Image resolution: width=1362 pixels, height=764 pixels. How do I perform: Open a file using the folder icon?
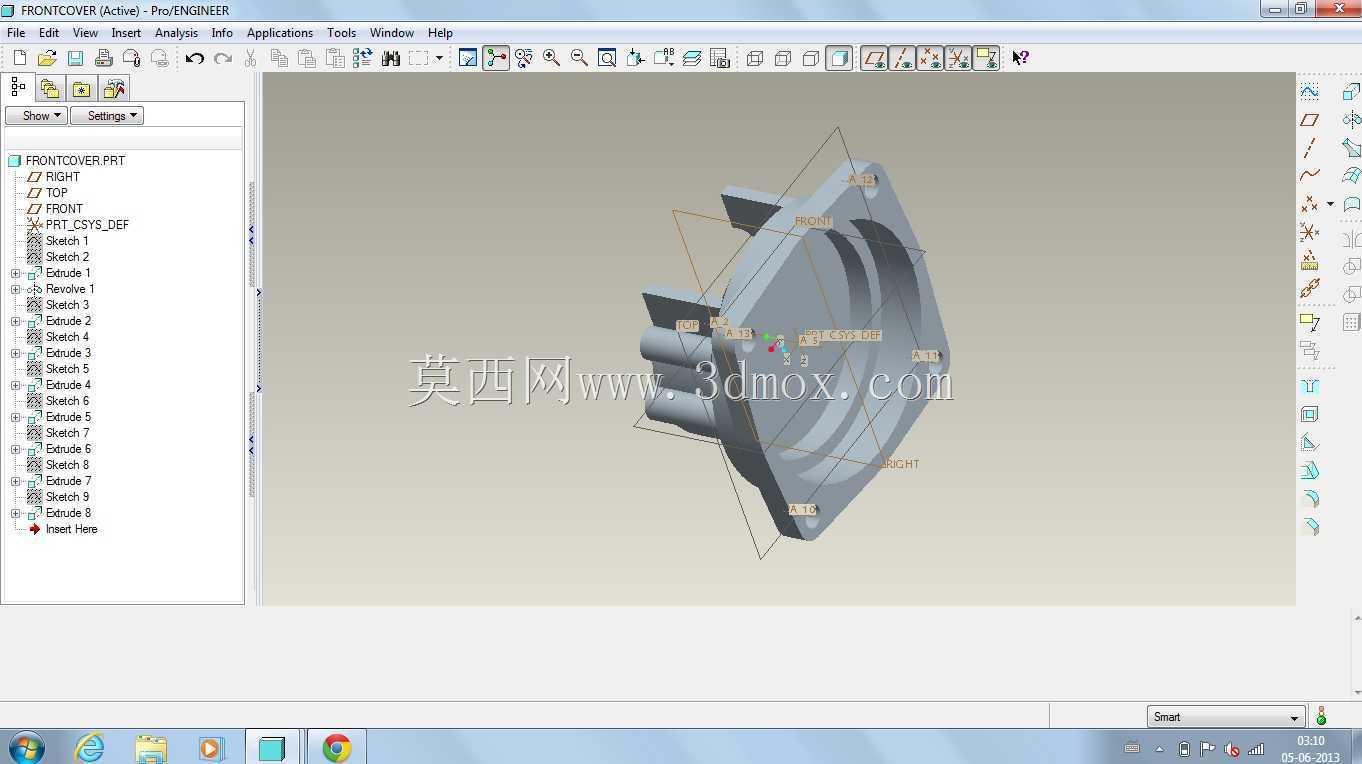point(47,58)
